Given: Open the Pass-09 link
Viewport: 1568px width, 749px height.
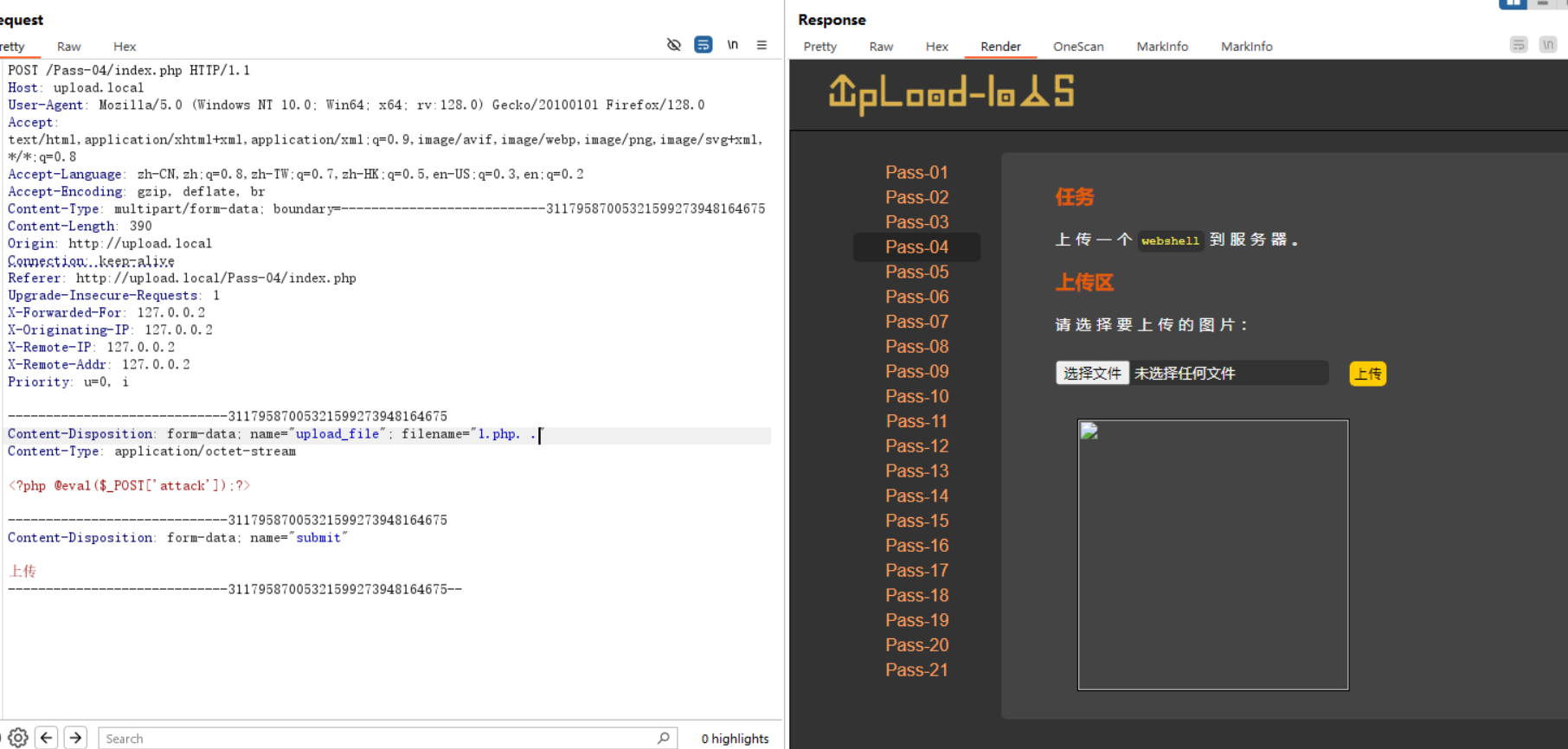Looking at the screenshot, I should 917,372.
